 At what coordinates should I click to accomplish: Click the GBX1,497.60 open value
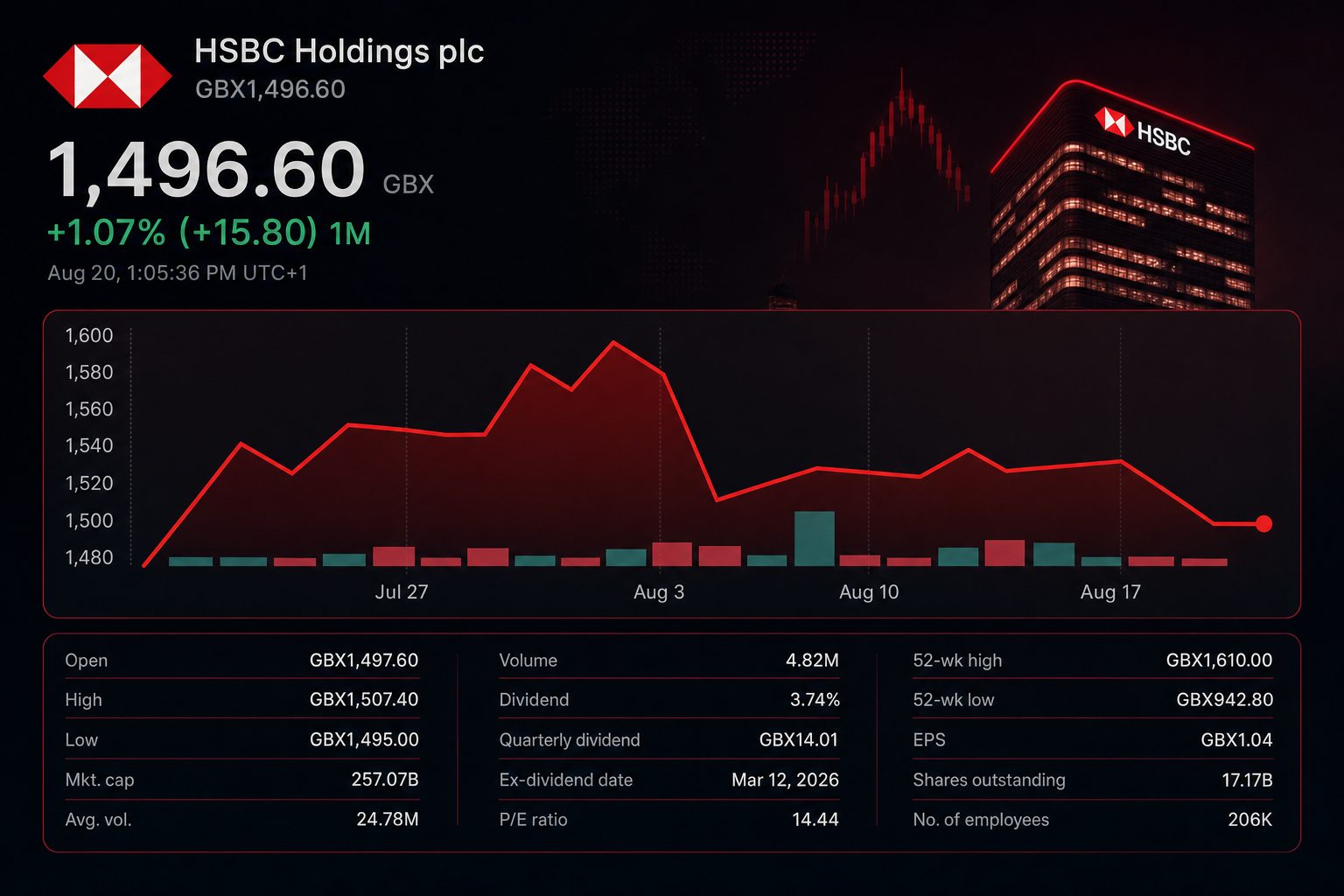pyautogui.click(x=364, y=661)
